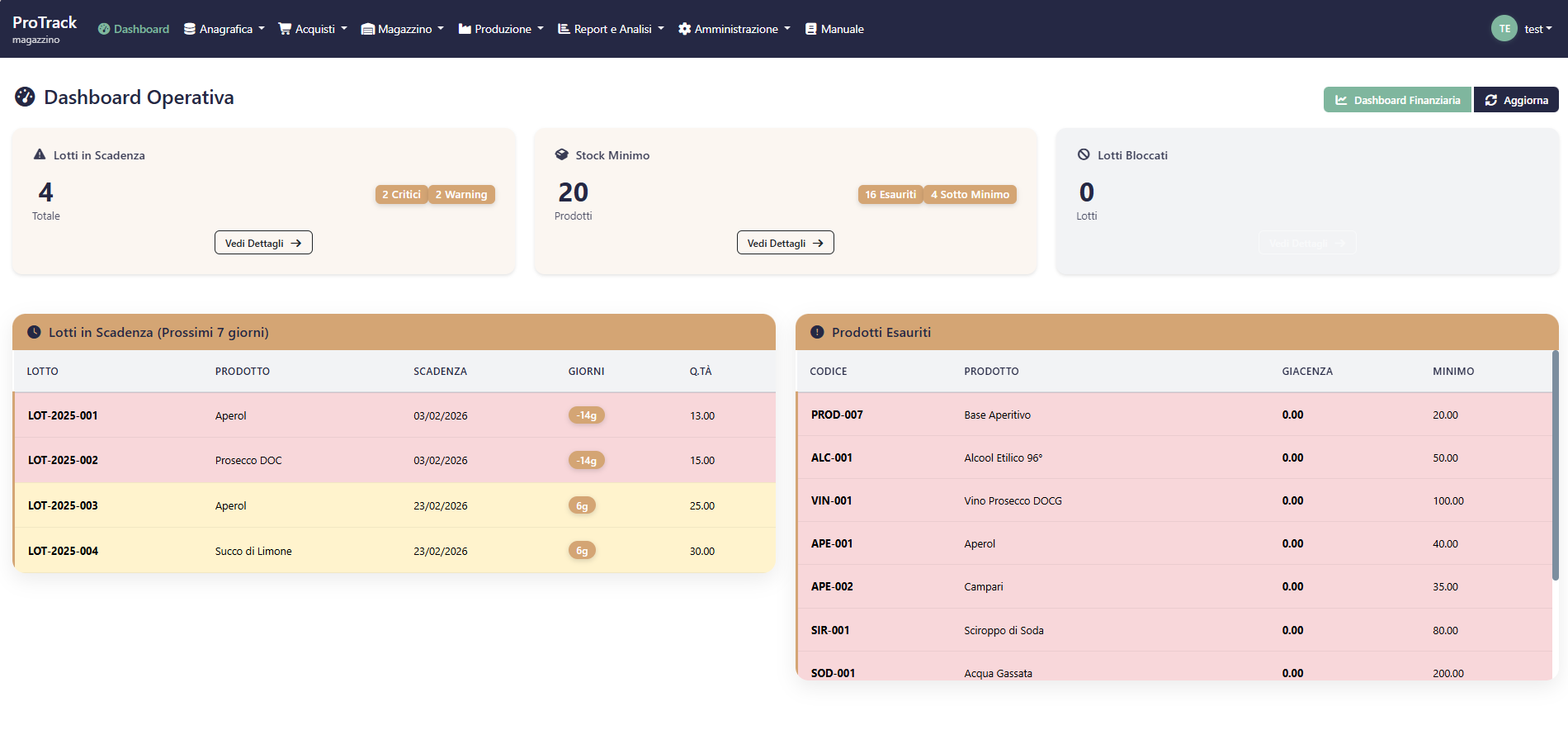1568x749 pixels.
Task: Click the refresh icon on the Aggiorna button
Action: (x=1491, y=99)
